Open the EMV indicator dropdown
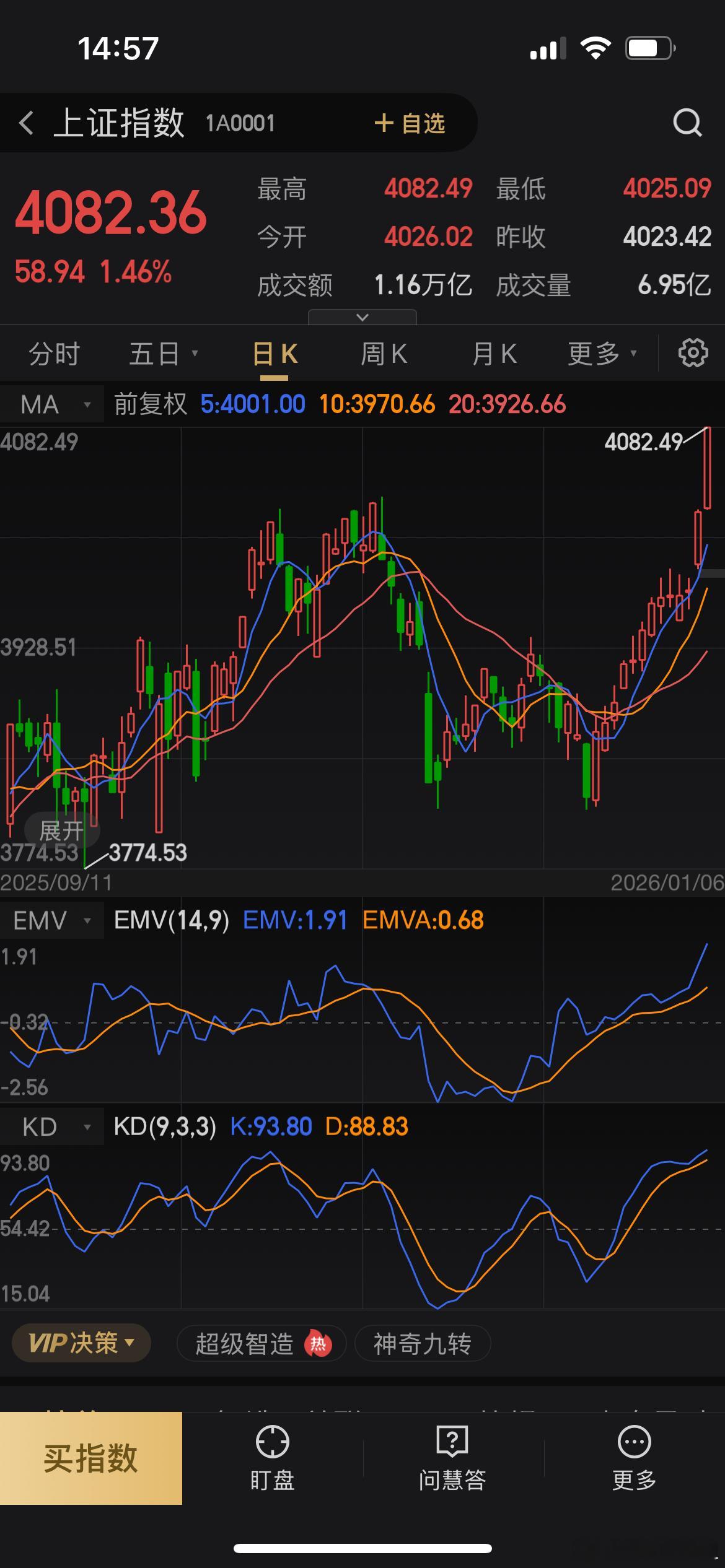This screenshot has height=1568, width=725. coord(52,920)
